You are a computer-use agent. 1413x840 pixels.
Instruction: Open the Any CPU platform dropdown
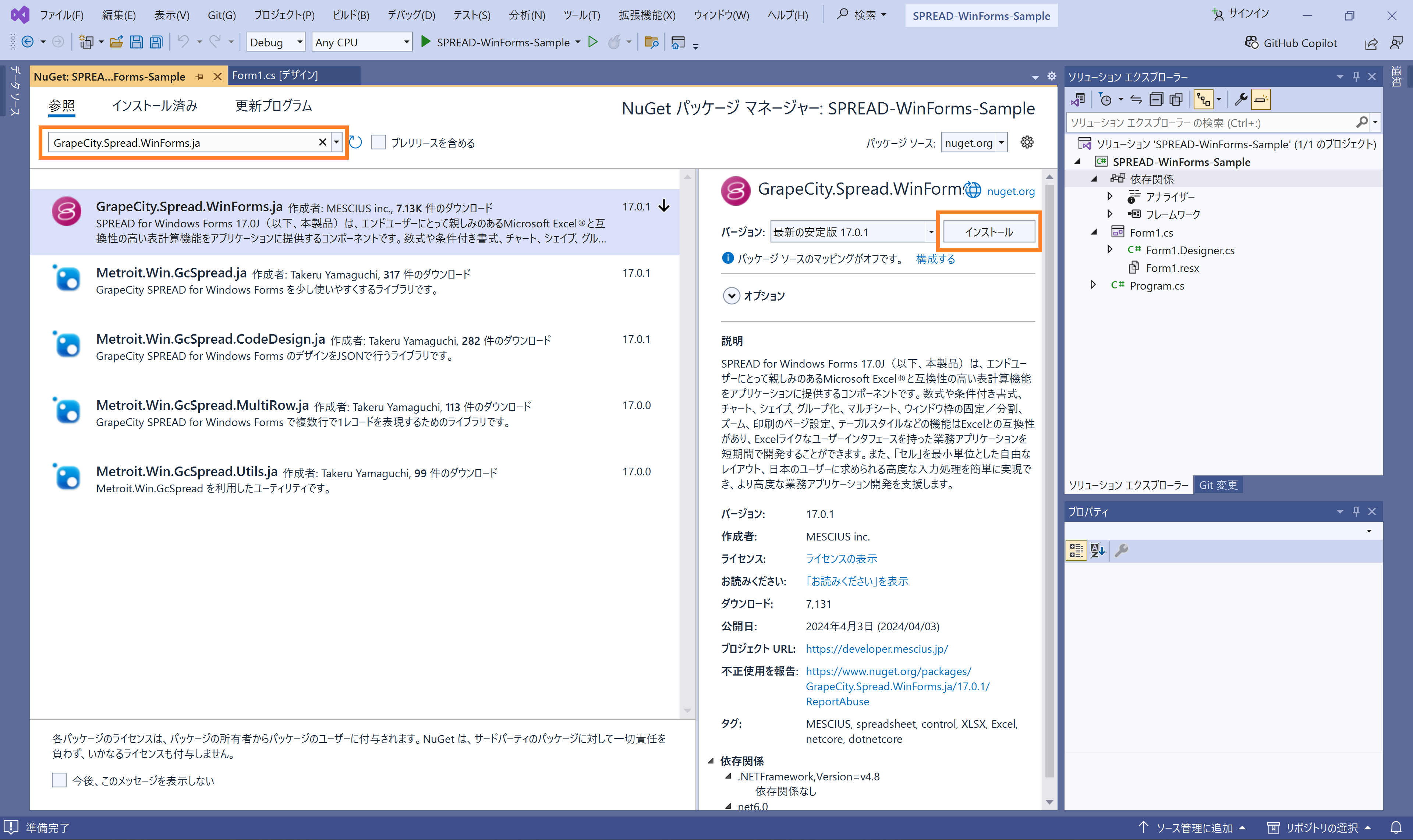click(362, 42)
